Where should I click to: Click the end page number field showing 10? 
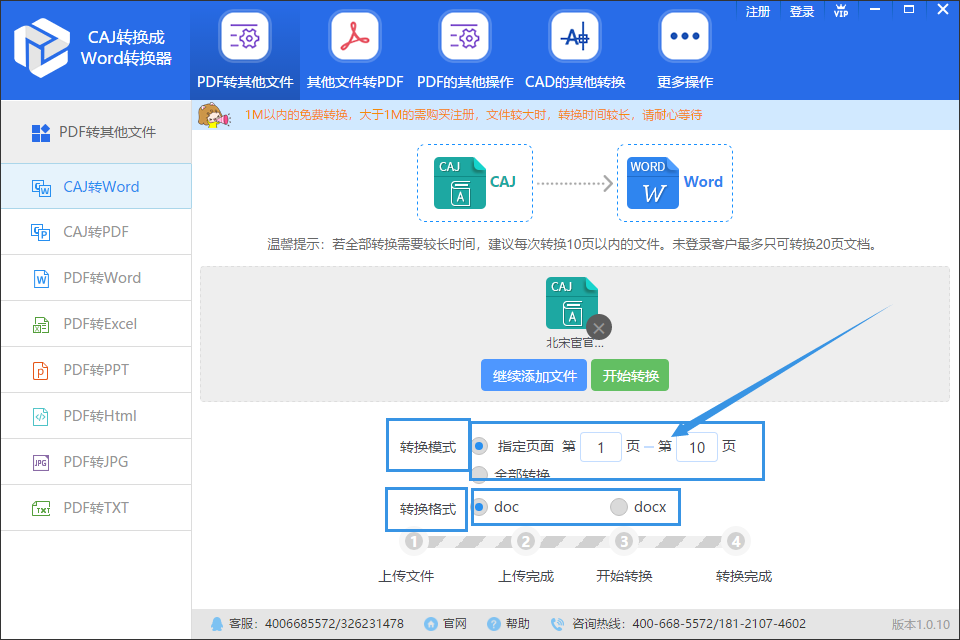pyautogui.click(x=697, y=447)
